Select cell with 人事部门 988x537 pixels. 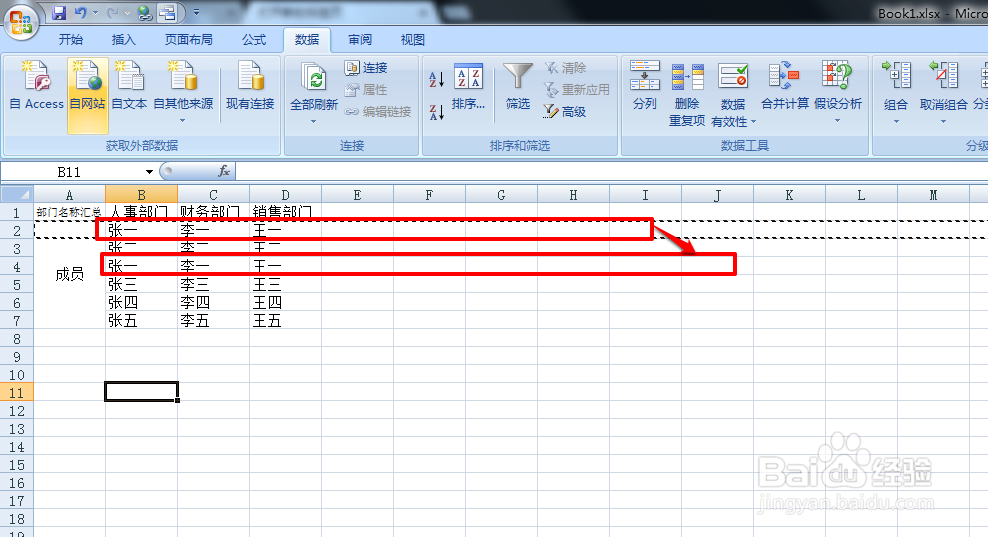pos(141,212)
